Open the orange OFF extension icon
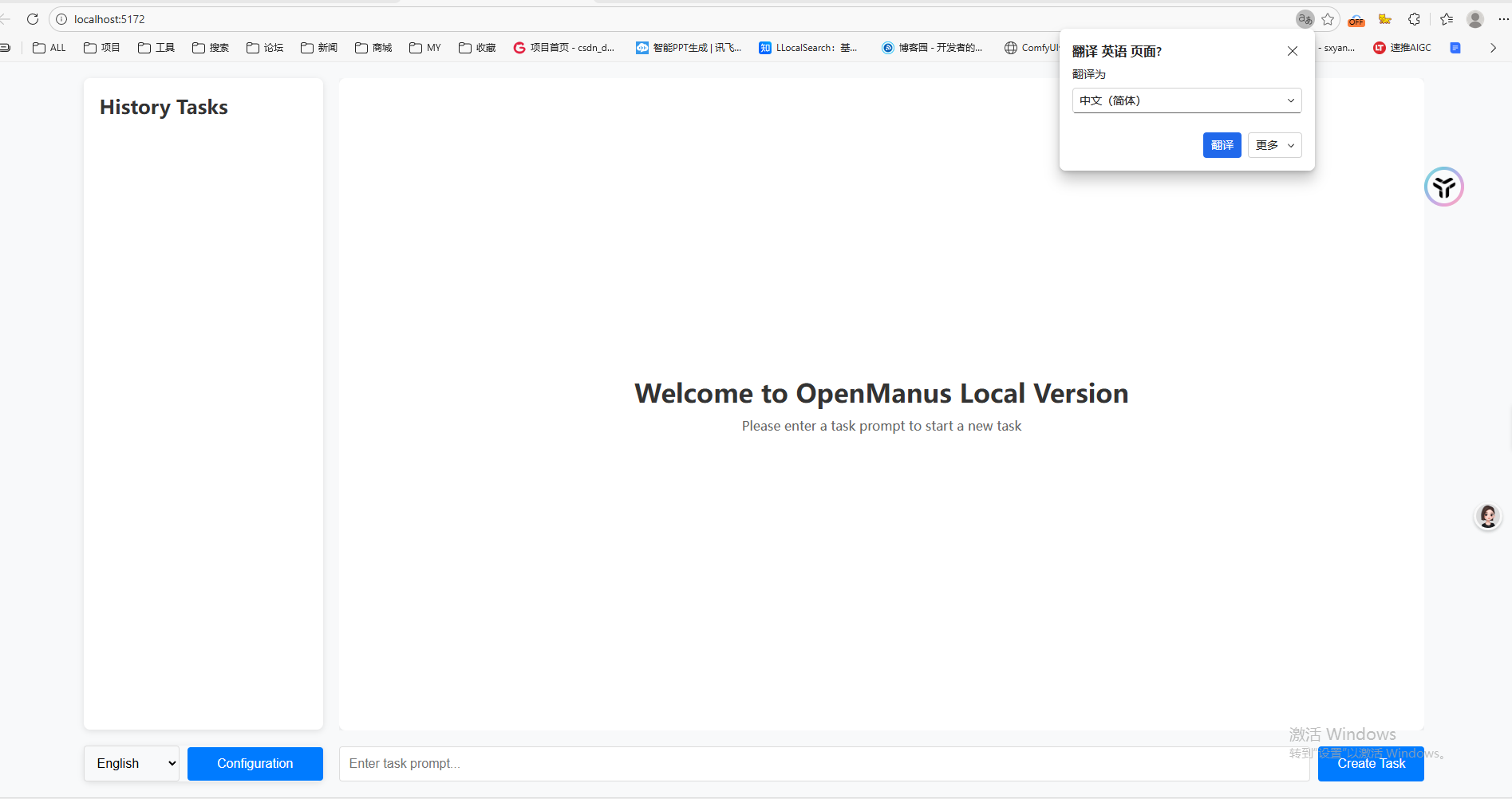The height and width of the screenshot is (799, 1512). [1356, 20]
